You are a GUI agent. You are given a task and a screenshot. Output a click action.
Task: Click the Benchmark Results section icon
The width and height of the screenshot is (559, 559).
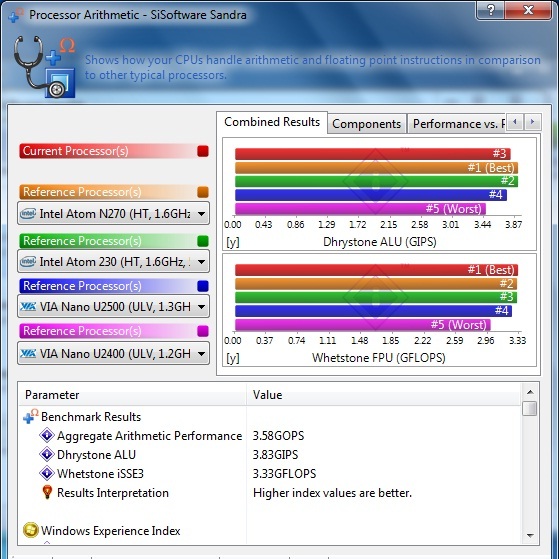(x=31, y=416)
